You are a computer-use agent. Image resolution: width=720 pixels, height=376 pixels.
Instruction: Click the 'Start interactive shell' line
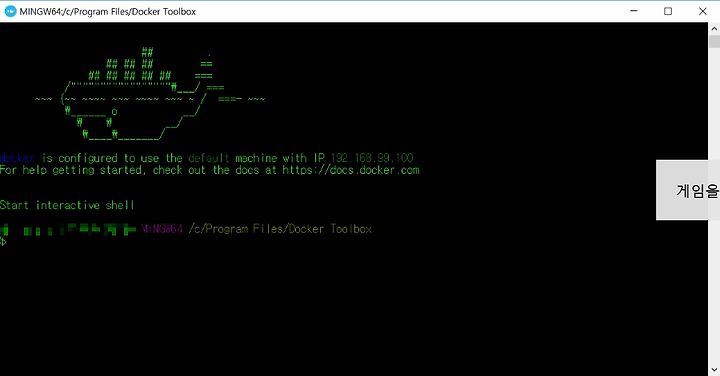pyautogui.click(x=67, y=205)
